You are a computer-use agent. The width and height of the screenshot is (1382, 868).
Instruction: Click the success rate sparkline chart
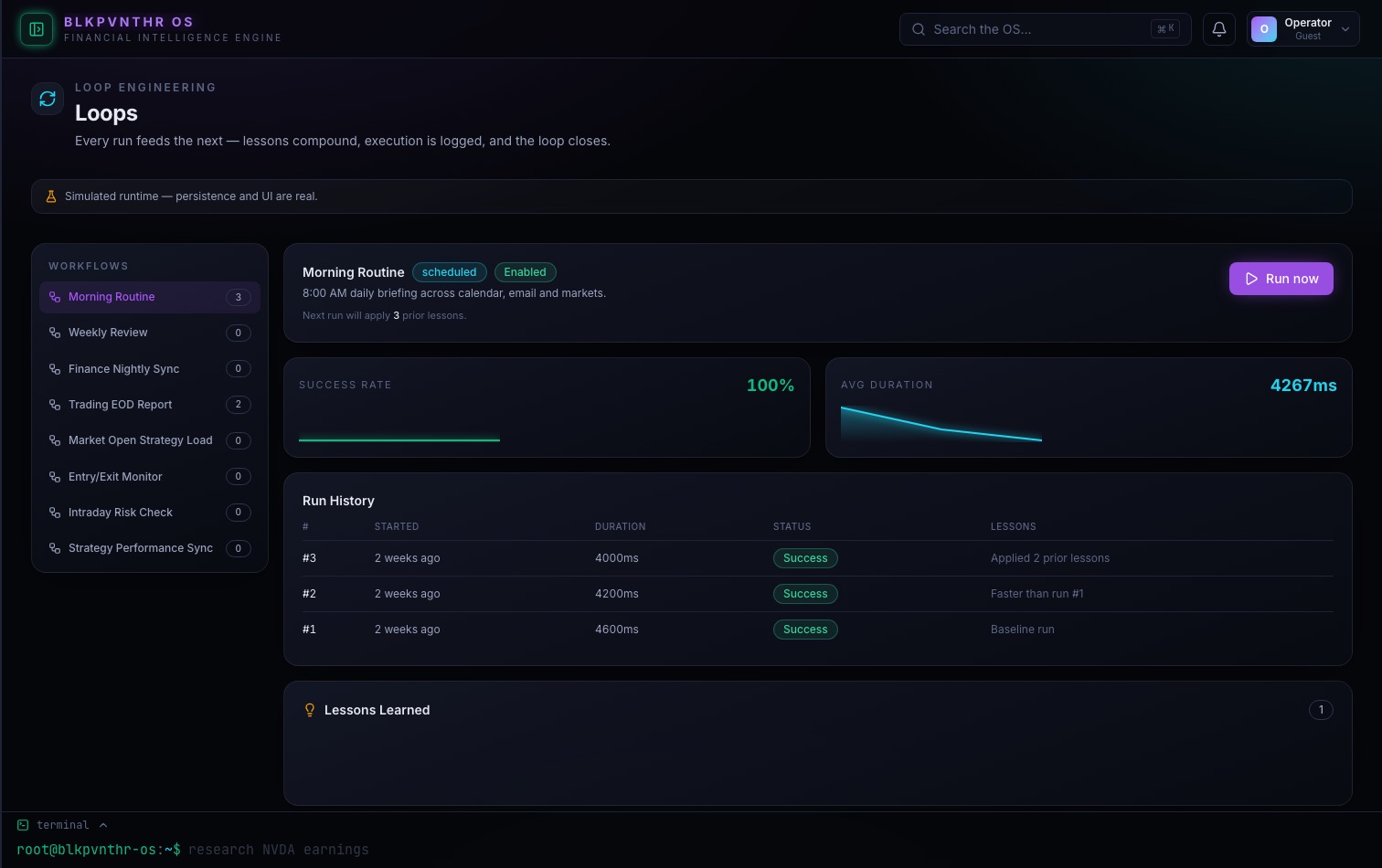point(399,426)
